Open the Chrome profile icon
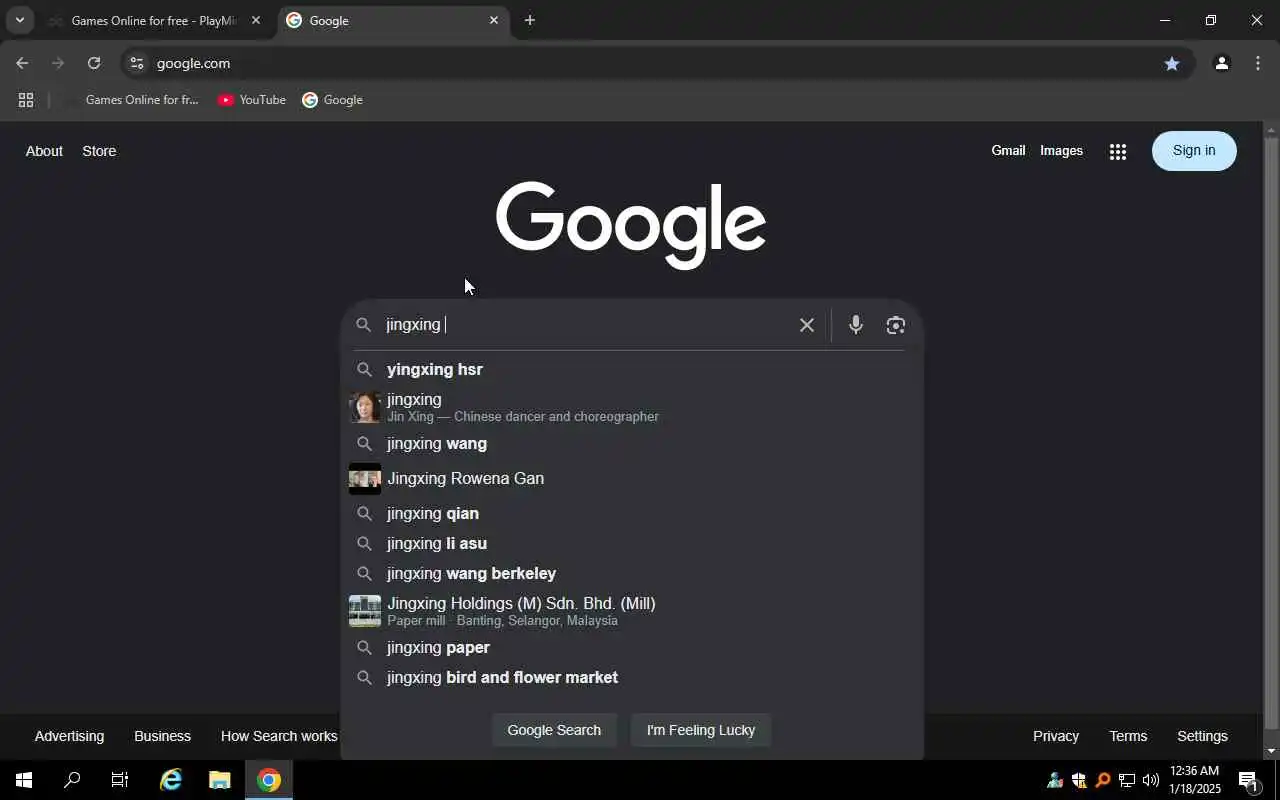Screen dimensions: 1280x800 pyautogui.click(x=1221, y=63)
